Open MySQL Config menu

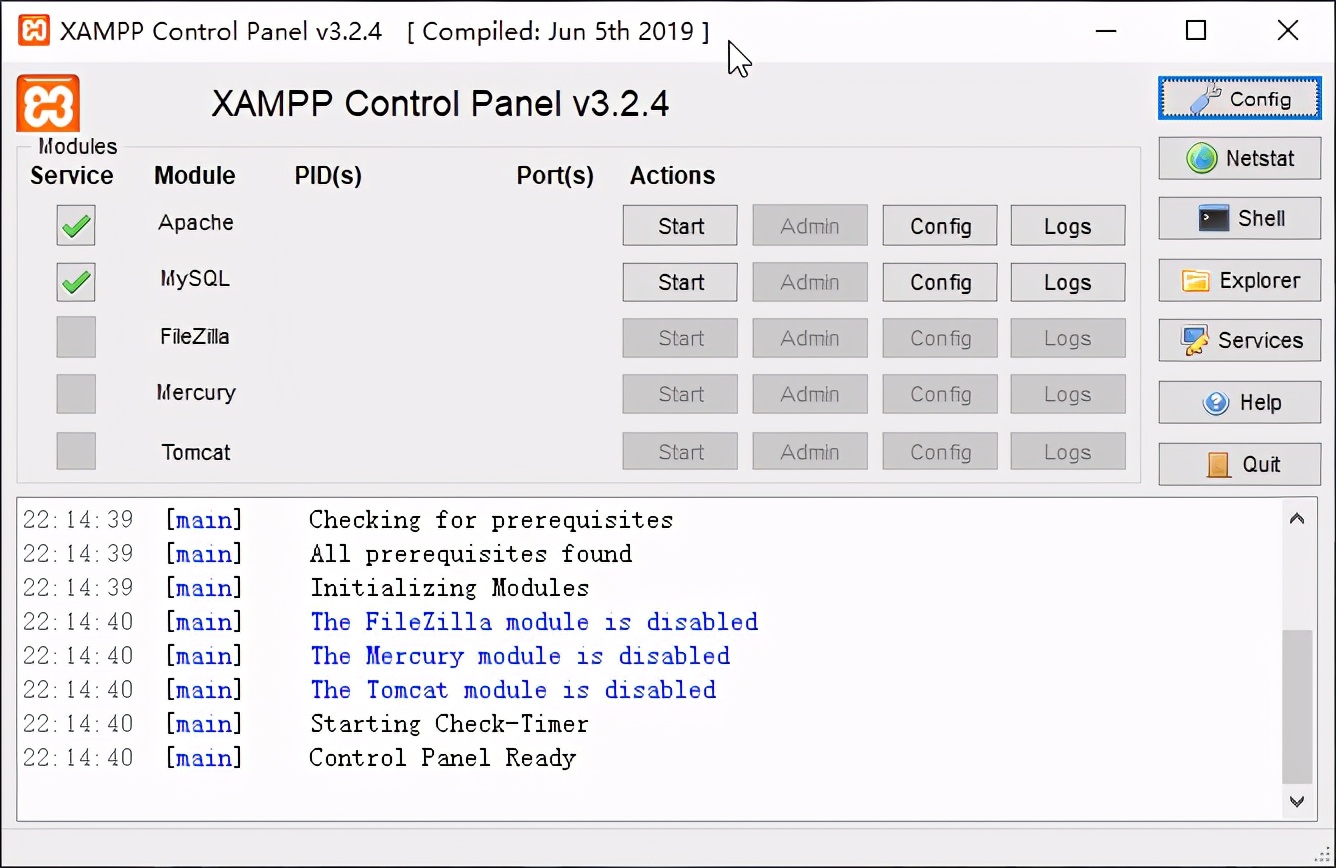pyautogui.click(x=940, y=282)
